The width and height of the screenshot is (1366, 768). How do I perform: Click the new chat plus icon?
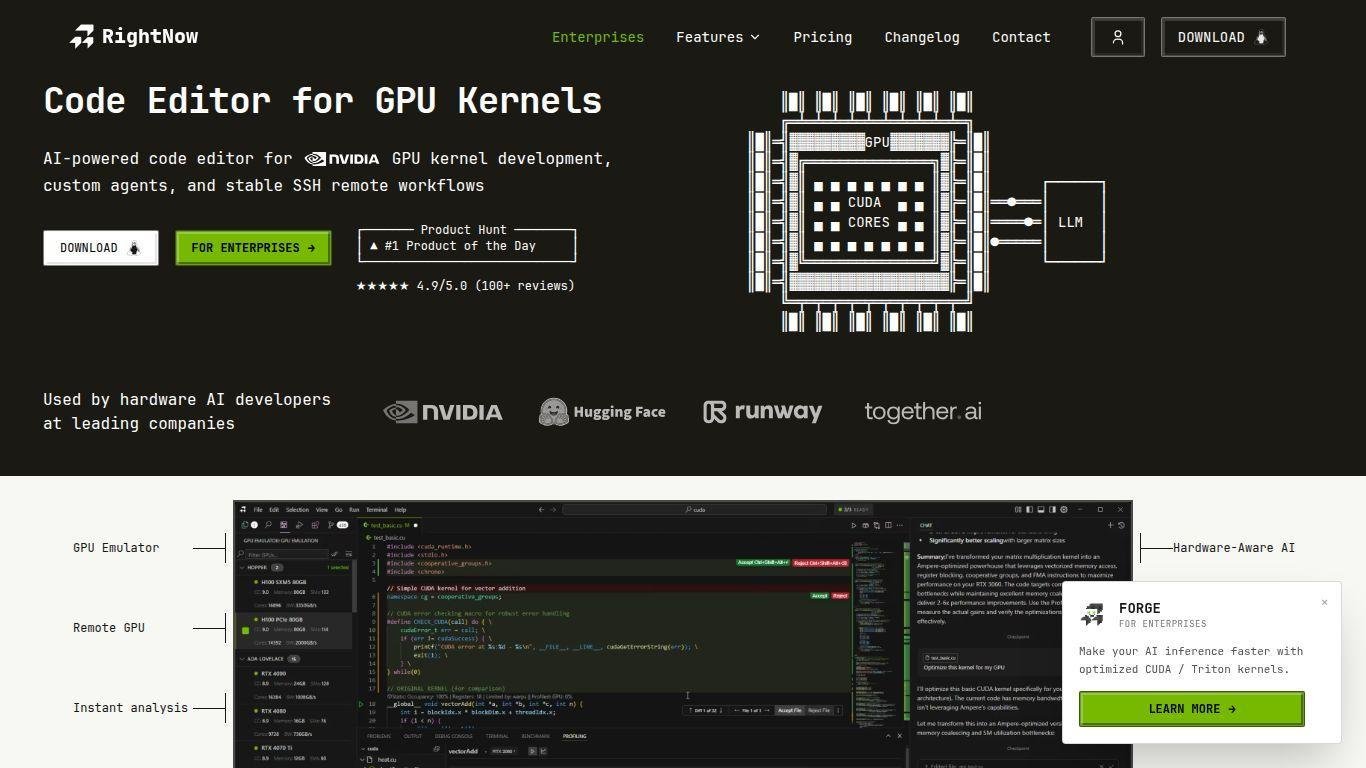pyautogui.click(x=1110, y=525)
